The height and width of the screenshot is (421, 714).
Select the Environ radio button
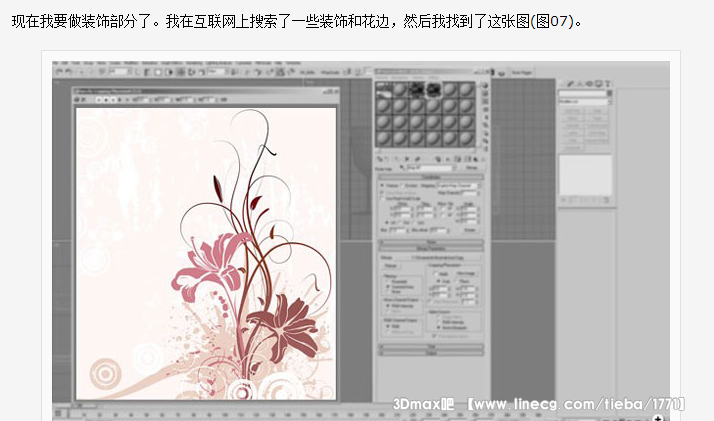tap(403, 186)
